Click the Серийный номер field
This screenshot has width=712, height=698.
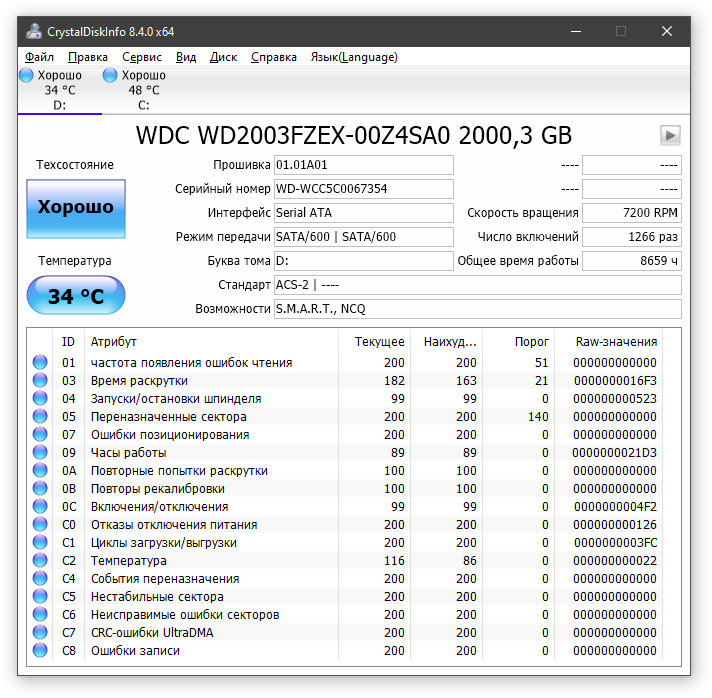coord(363,189)
